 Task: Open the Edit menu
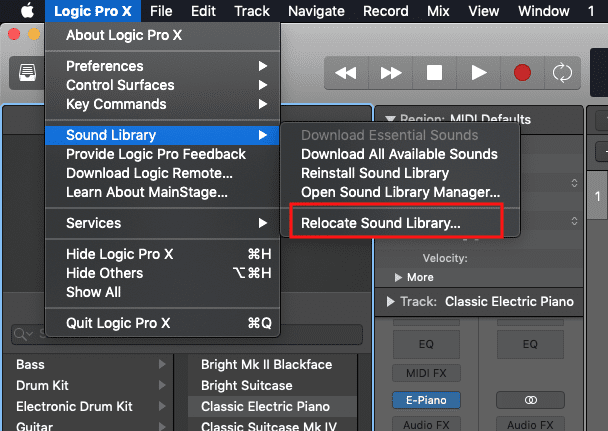click(203, 11)
